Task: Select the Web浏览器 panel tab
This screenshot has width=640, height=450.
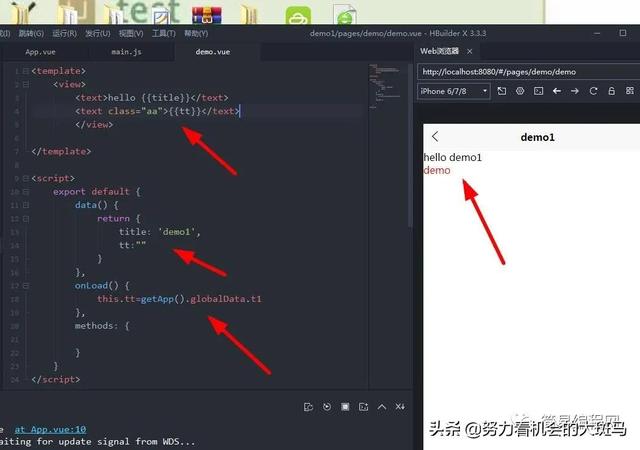Action: (439, 51)
